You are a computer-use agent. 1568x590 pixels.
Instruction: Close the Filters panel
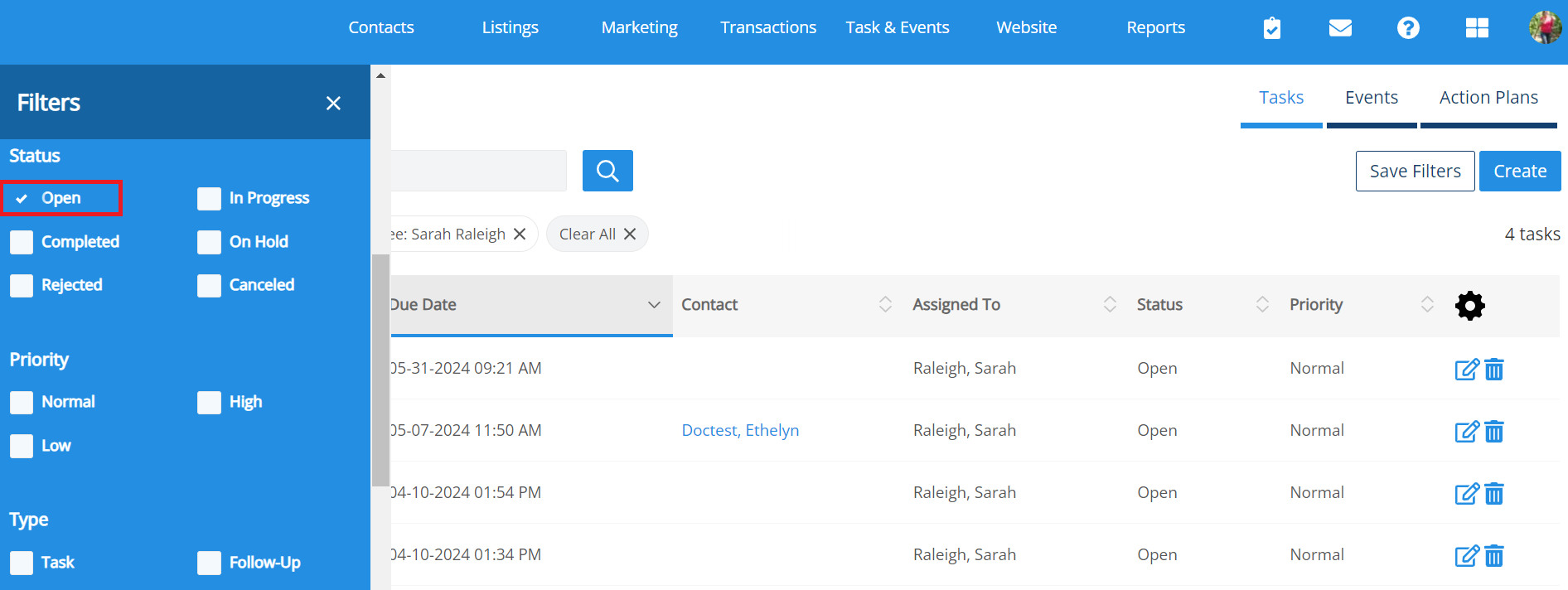pos(333,104)
